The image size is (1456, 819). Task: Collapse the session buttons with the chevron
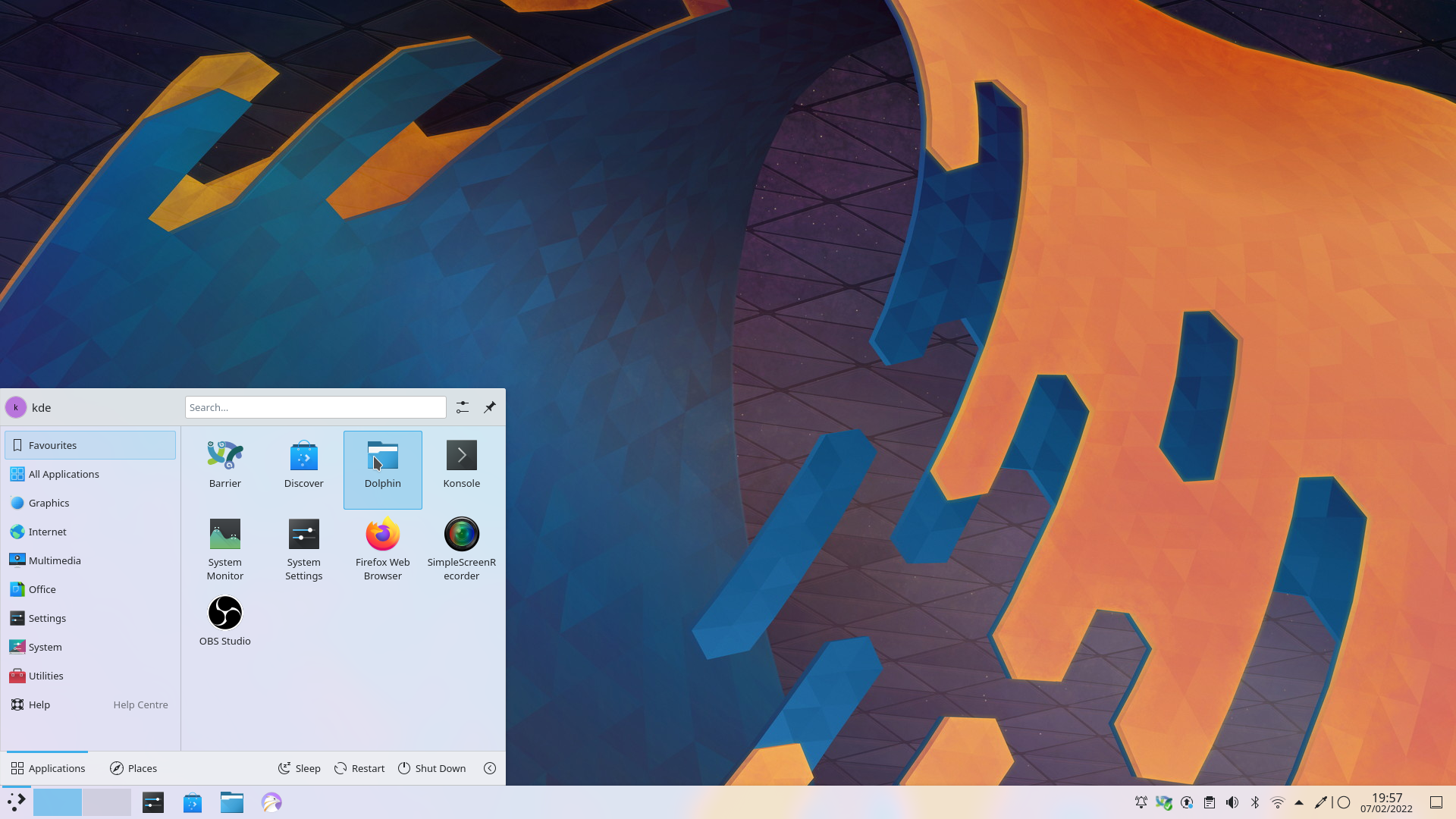(489, 768)
